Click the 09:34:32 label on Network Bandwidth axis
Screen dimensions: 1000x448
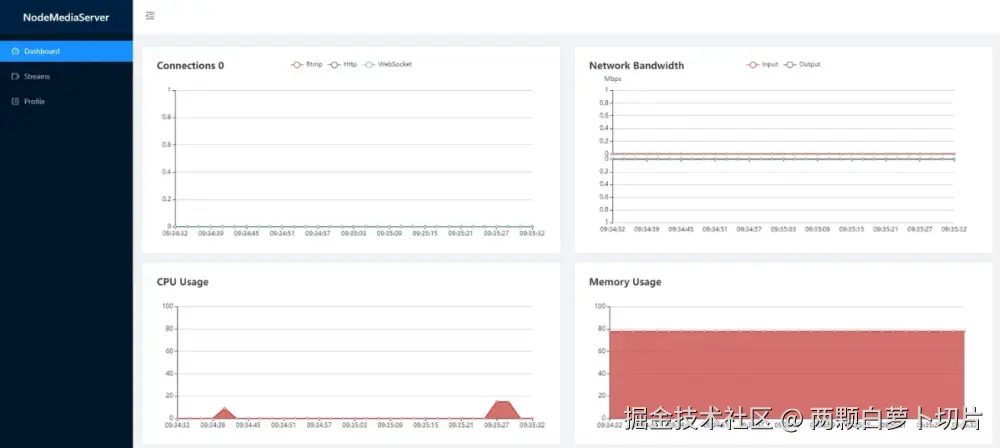tap(612, 228)
